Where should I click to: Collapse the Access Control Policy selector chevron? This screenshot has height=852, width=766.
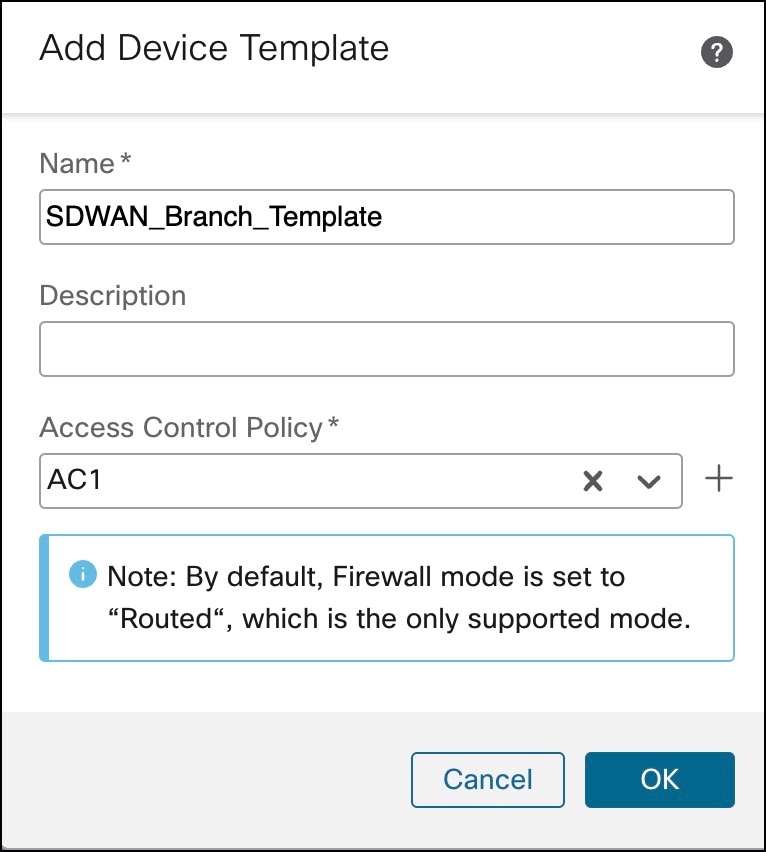click(x=651, y=480)
